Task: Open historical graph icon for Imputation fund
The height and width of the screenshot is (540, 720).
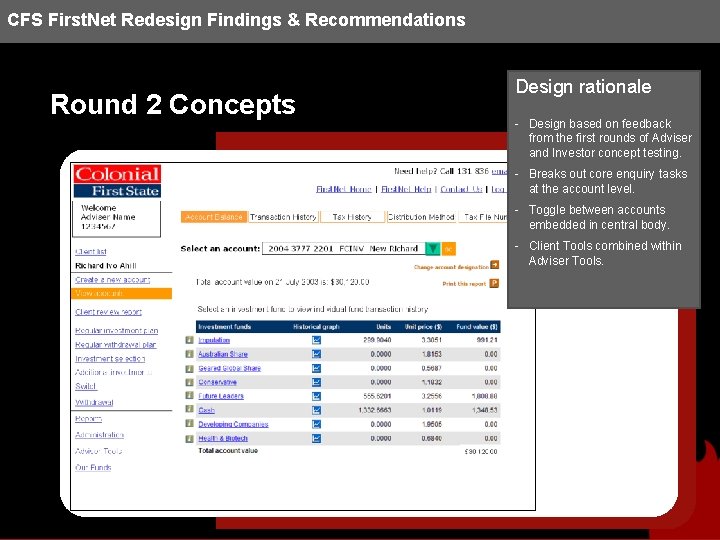Action: [316, 340]
